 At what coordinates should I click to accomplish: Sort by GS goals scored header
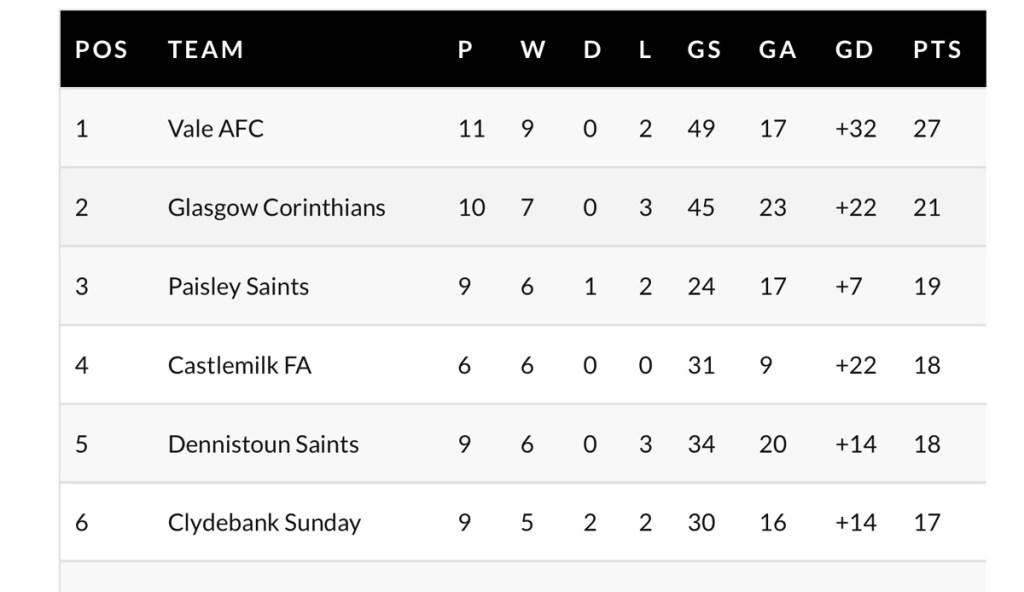point(704,50)
